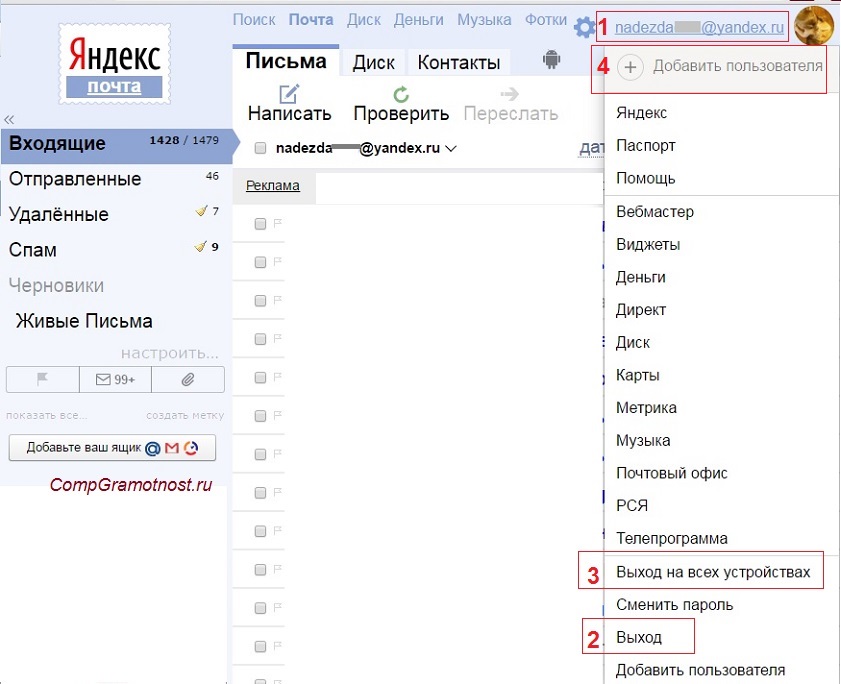The height and width of the screenshot is (684, 841).
Task: Select Телепрограмма in the account menu
Action: [672, 539]
